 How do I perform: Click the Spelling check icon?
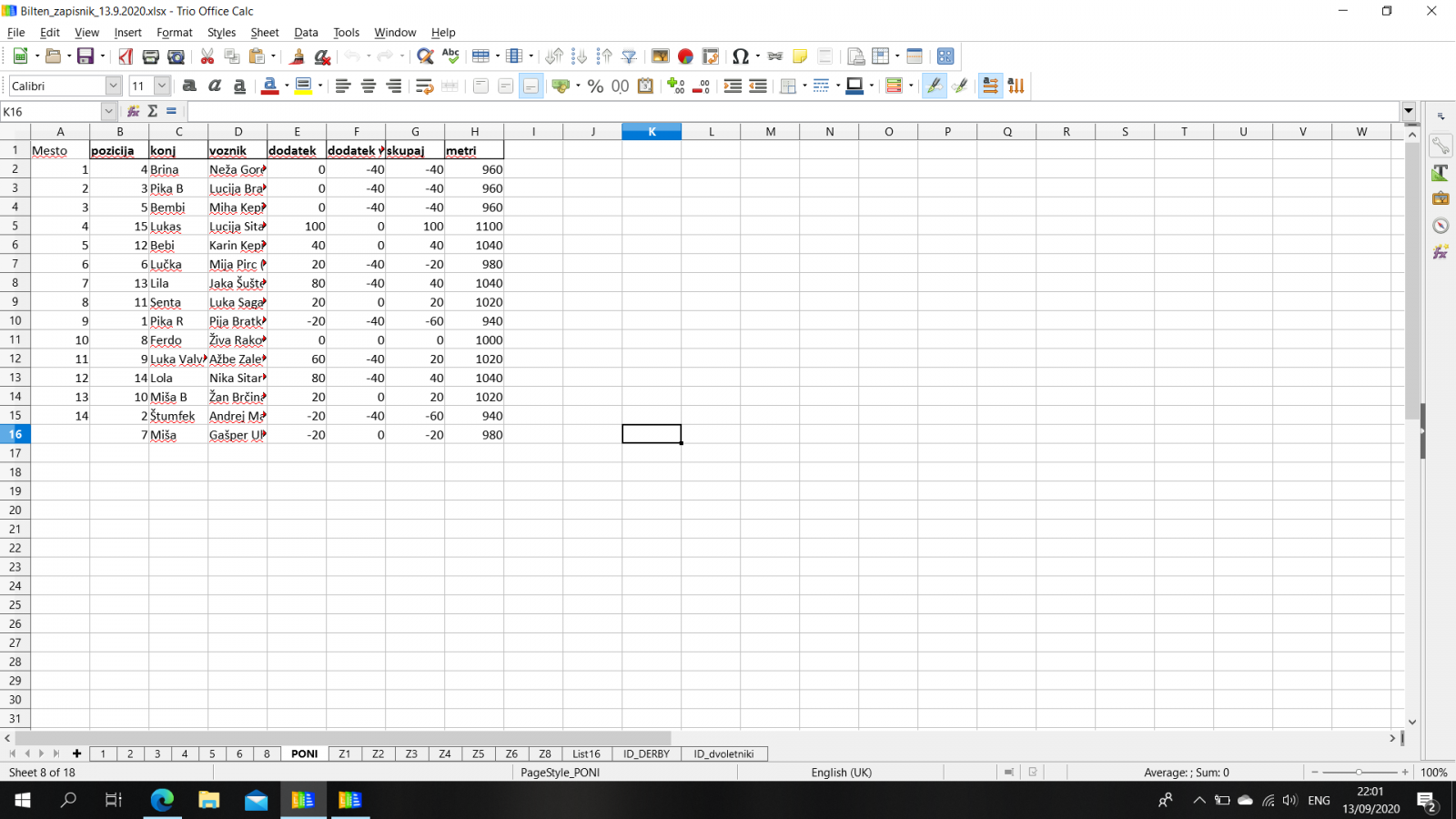[450, 56]
